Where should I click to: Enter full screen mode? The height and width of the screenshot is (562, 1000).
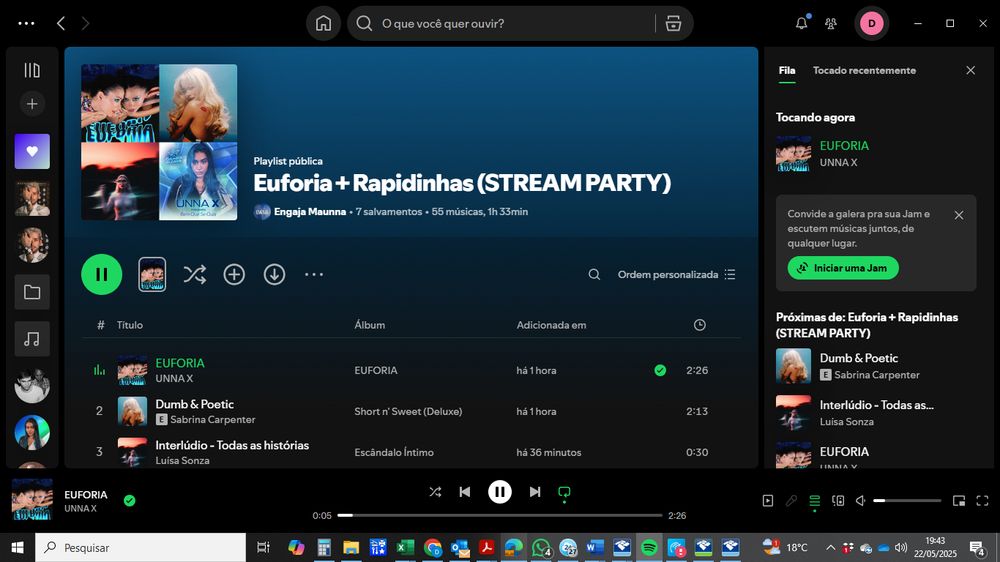(x=983, y=501)
